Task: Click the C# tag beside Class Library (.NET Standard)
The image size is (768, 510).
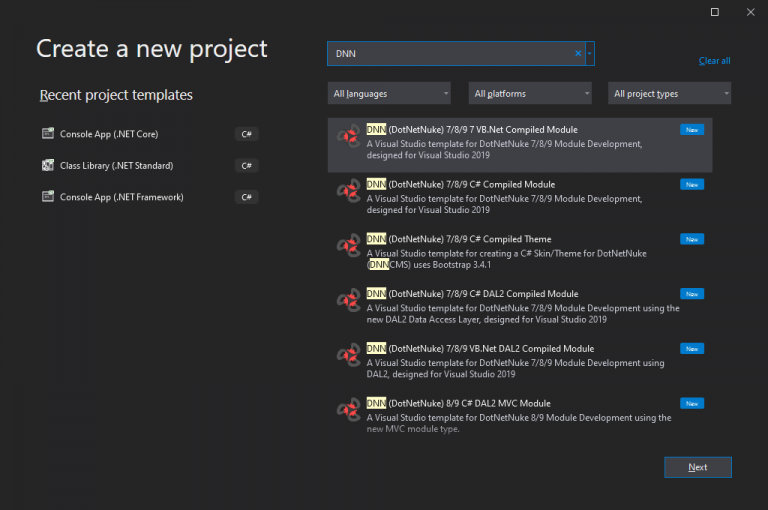Action: (x=246, y=166)
